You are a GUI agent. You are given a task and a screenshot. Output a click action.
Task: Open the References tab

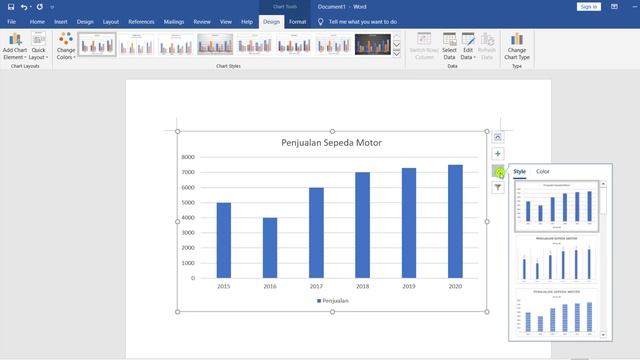(x=141, y=22)
